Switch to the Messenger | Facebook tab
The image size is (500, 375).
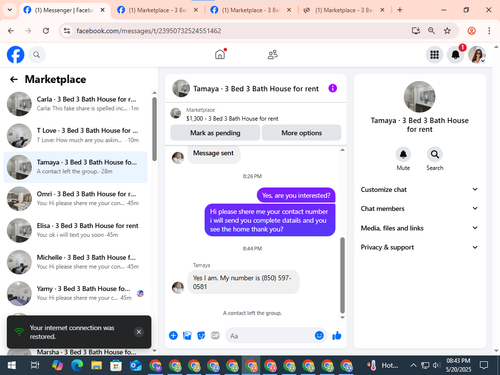[64, 10]
